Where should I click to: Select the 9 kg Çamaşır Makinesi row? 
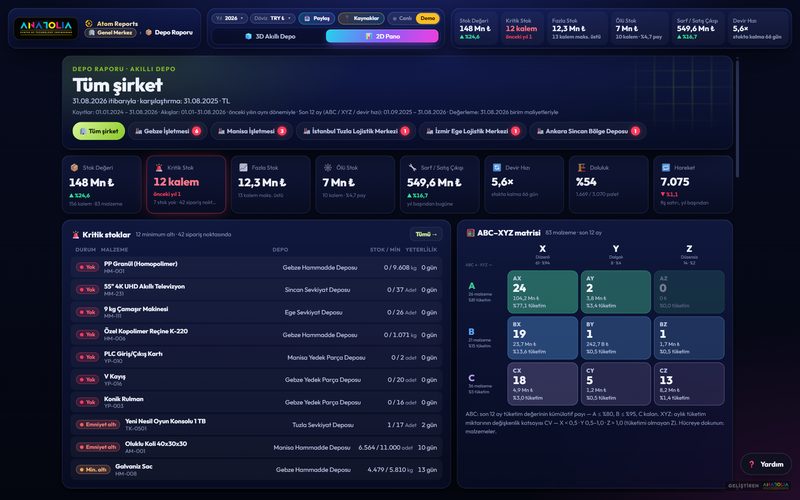pyautogui.click(x=256, y=312)
